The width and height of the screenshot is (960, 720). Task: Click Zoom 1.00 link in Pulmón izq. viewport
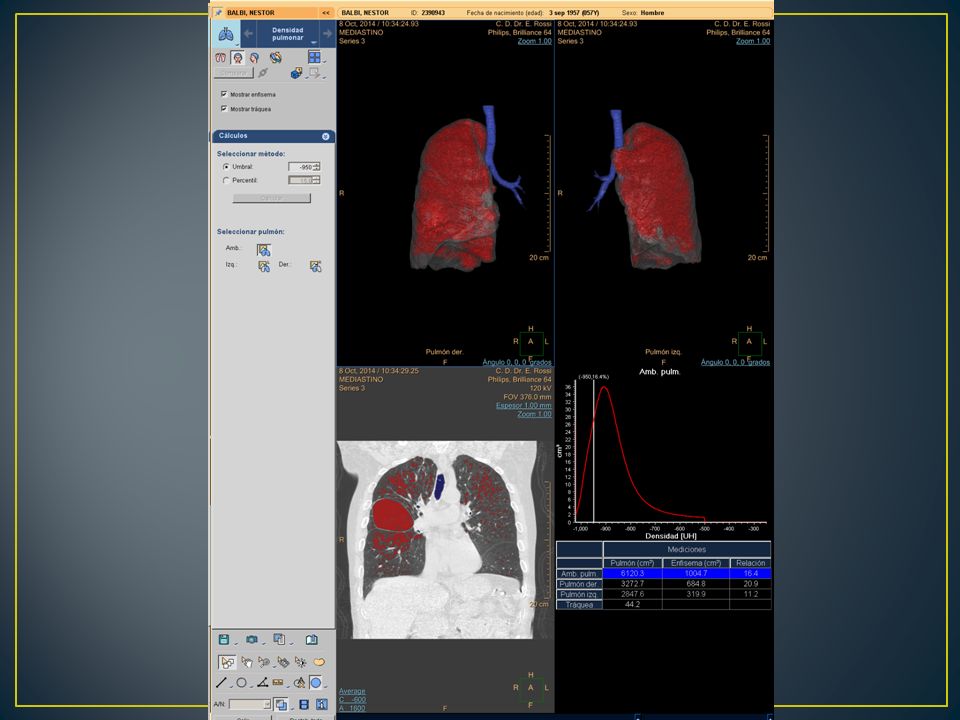753,41
